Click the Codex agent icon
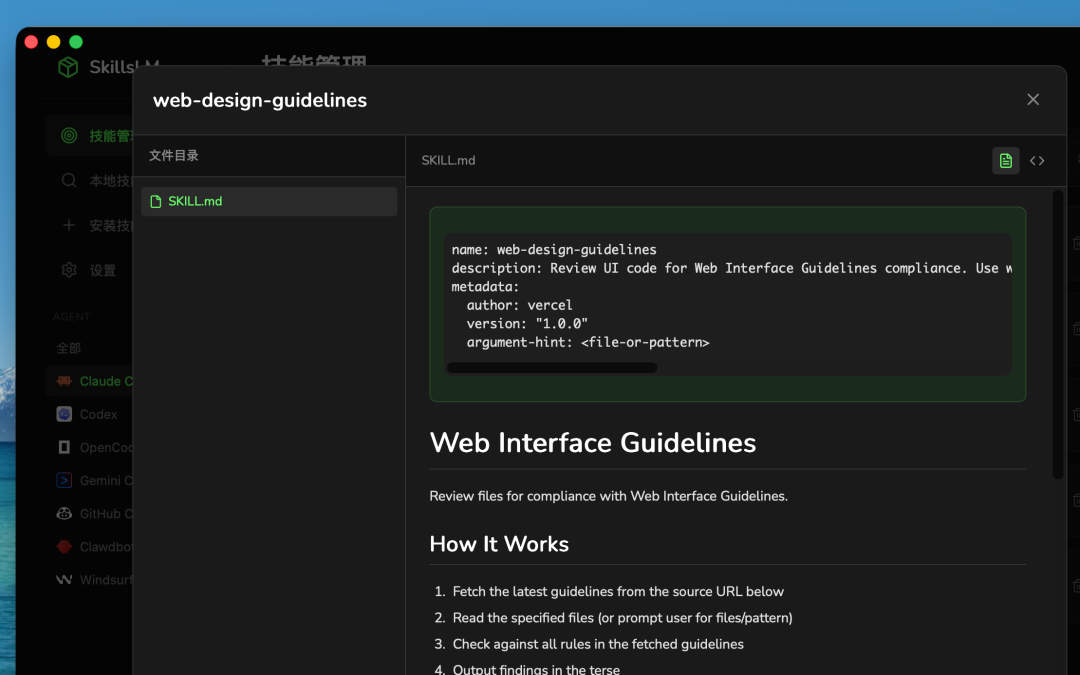Viewport: 1080px width, 675px height. pyautogui.click(x=64, y=414)
